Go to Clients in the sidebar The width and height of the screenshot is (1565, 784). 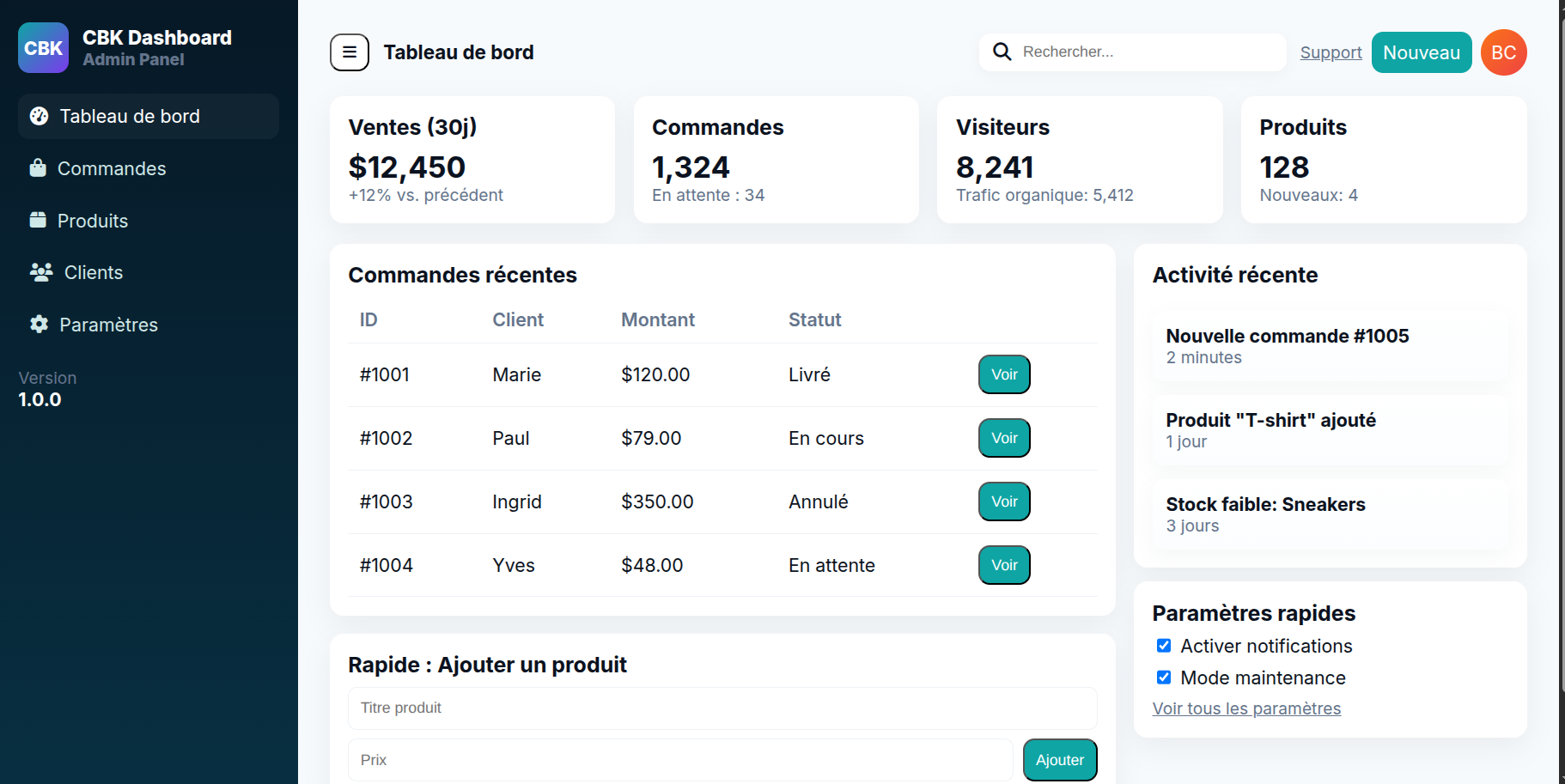[93, 272]
